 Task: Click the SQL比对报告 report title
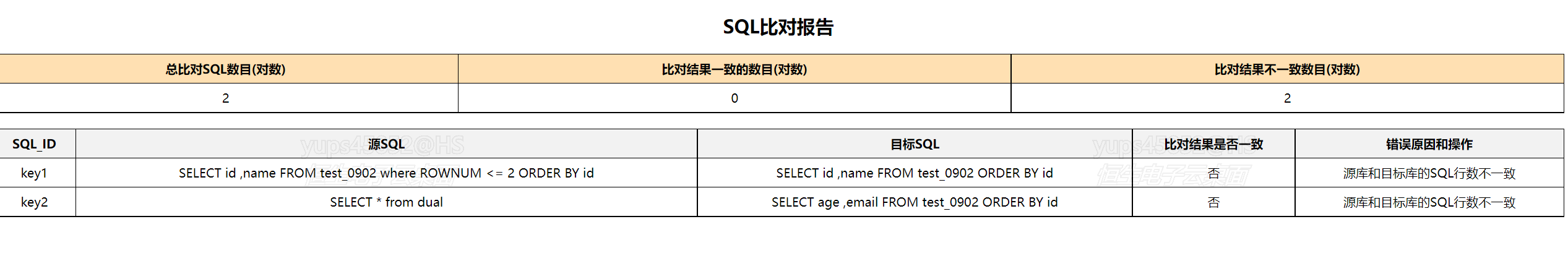pos(778,27)
